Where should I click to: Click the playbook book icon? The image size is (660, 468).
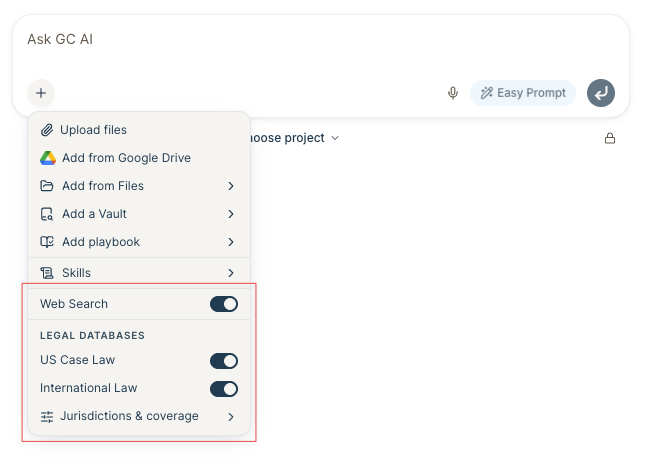[x=47, y=242]
